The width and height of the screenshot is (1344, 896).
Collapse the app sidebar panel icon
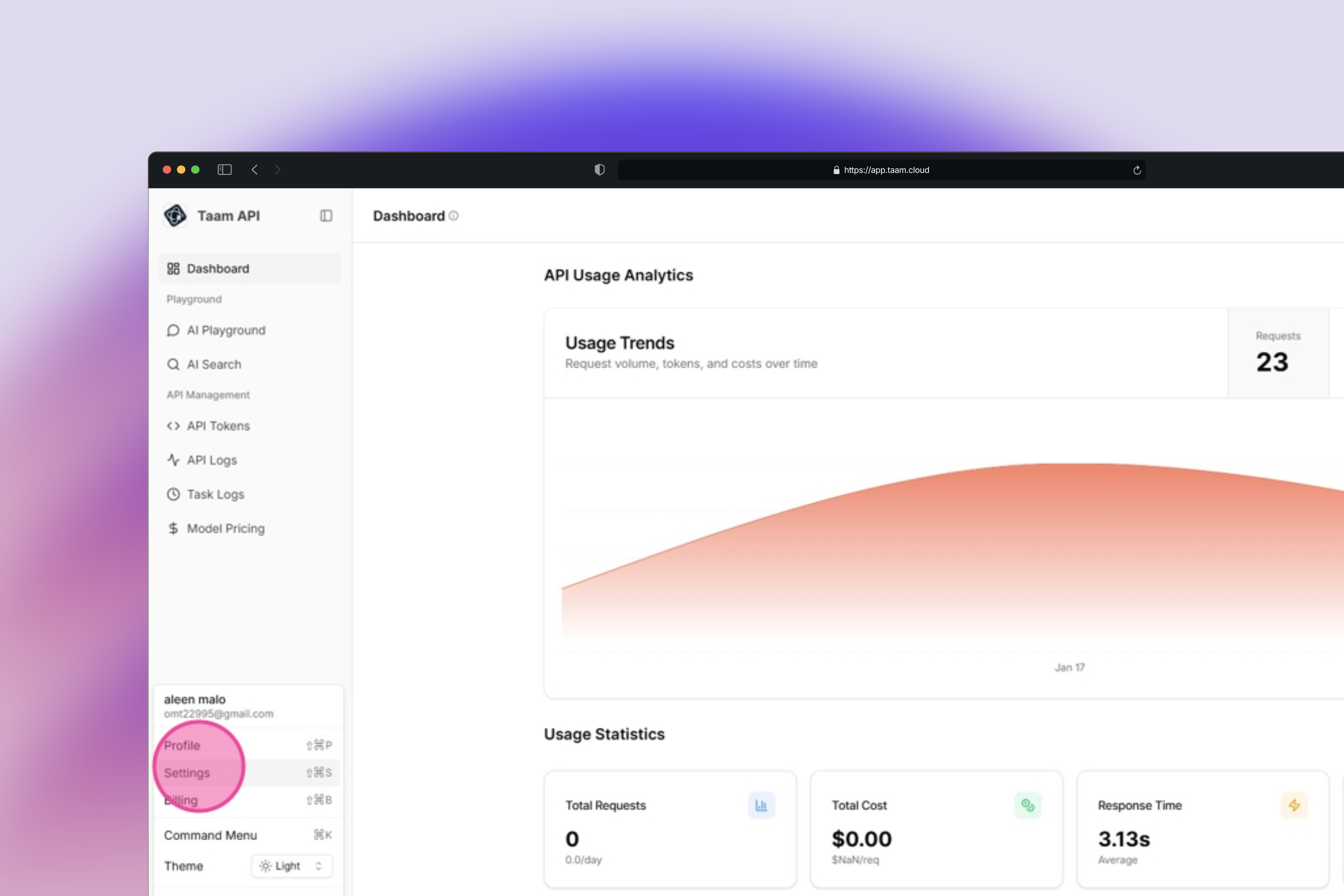pyautogui.click(x=326, y=216)
